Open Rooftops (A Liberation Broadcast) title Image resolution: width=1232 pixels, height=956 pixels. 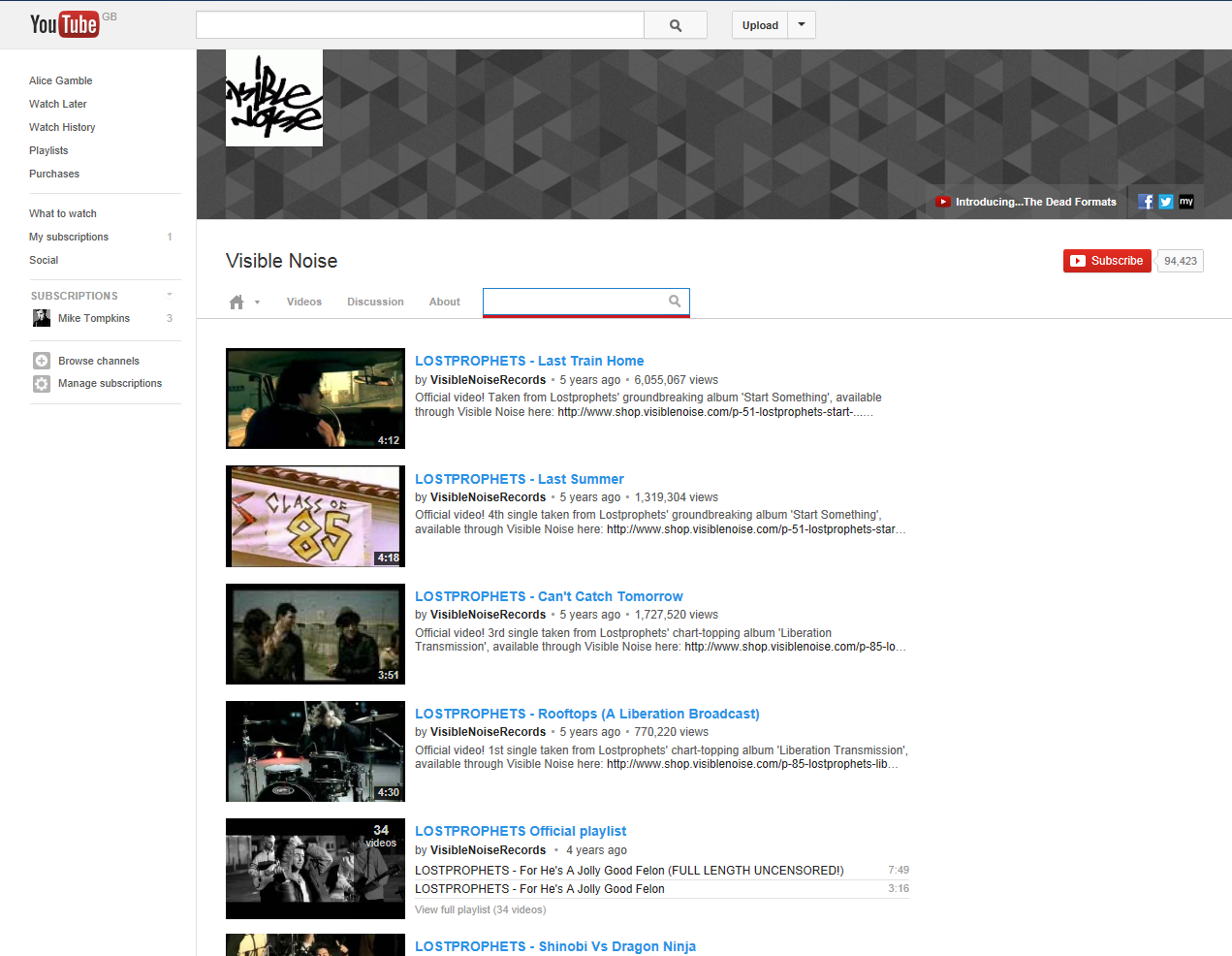click(x=587, y=714)
